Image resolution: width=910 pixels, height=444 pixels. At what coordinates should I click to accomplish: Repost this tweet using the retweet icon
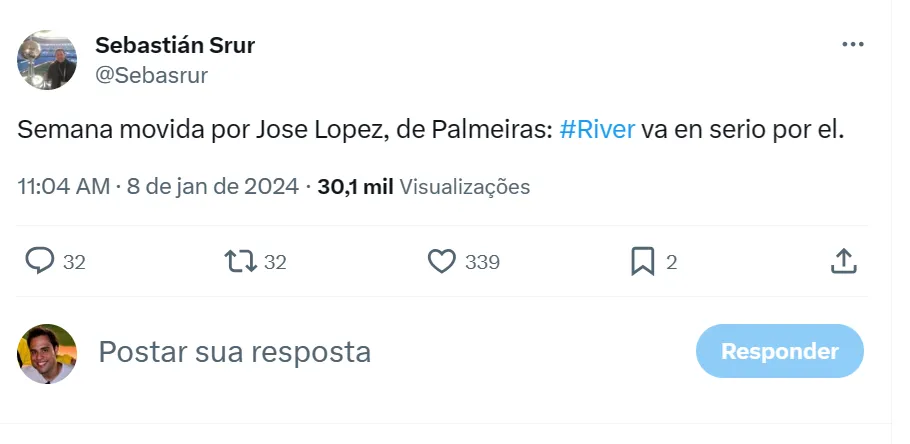(240, 262)
